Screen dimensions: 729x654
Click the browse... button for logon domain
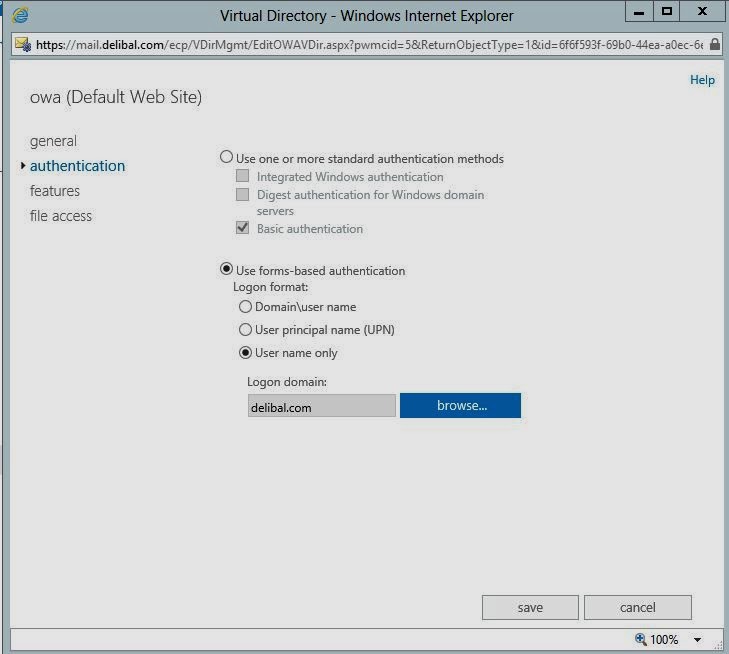[461, 405]
